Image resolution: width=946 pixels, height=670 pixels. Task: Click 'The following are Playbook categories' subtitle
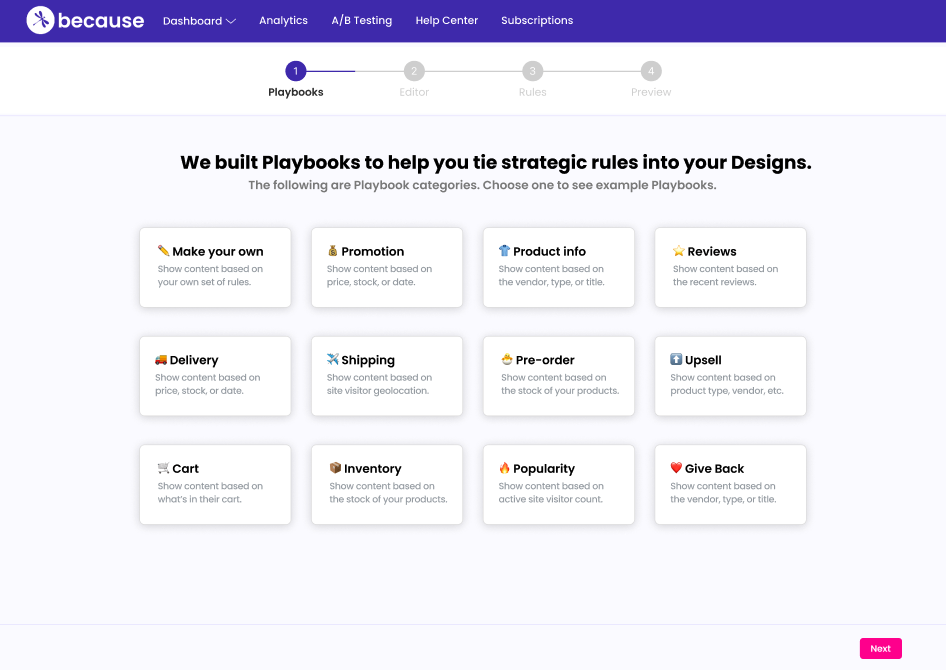(482, 185)
